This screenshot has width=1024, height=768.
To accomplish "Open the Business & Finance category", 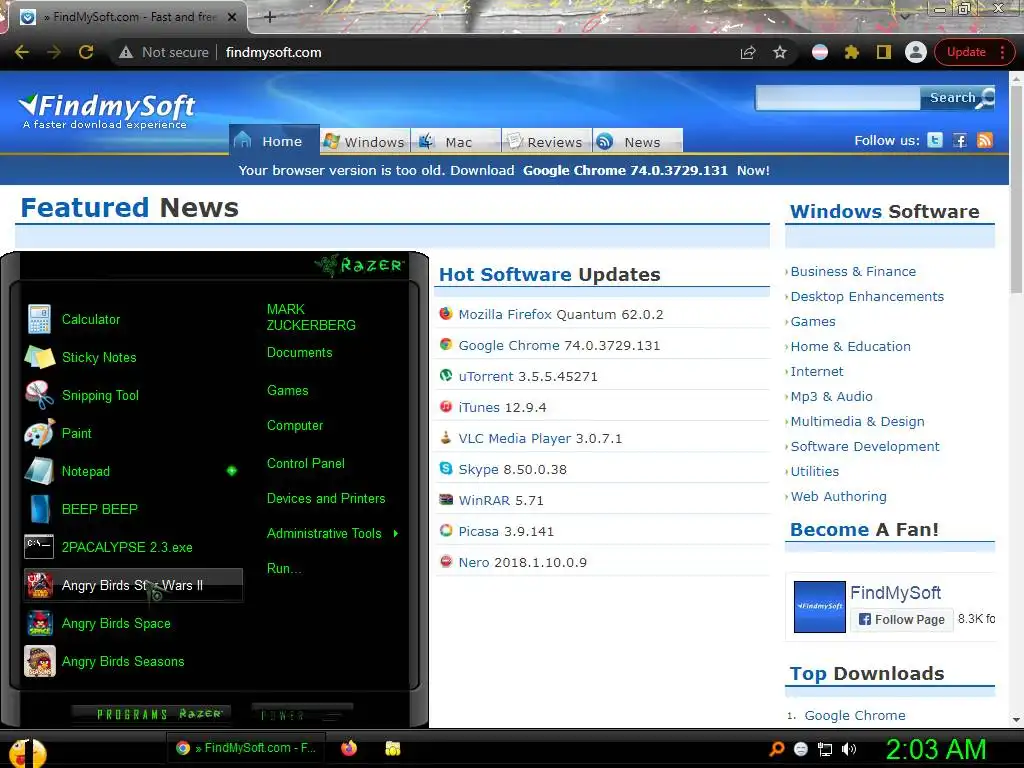I will [853, 272].
